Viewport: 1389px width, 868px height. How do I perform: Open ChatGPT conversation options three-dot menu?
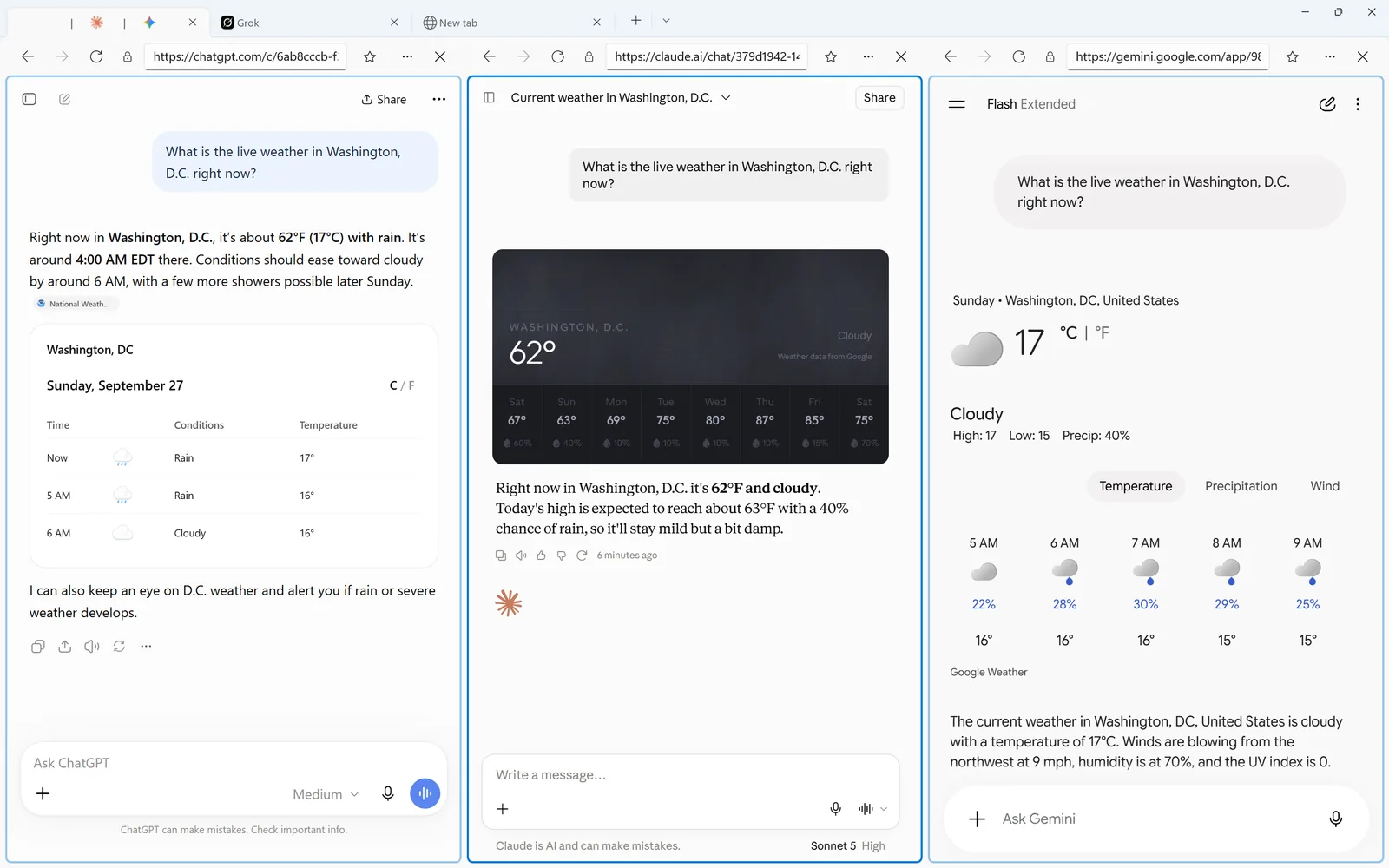[439, 99]
